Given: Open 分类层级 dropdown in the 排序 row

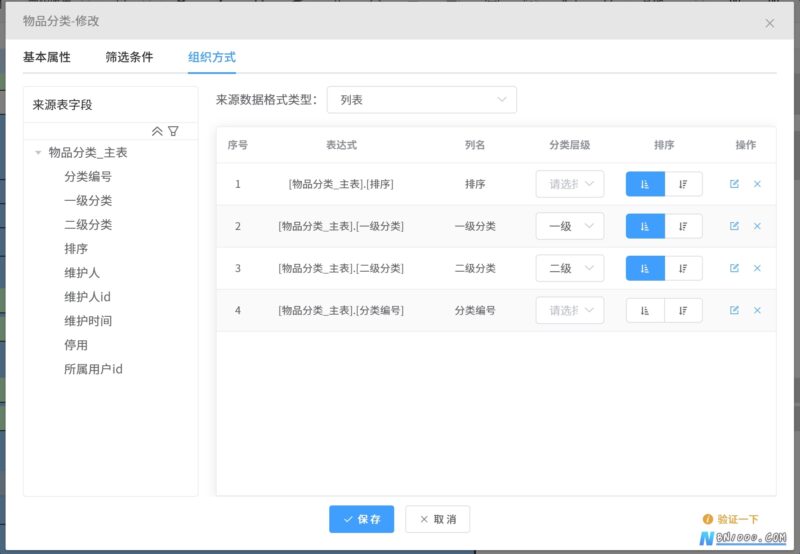Looking at the screenshot, I should click(570, 184).
